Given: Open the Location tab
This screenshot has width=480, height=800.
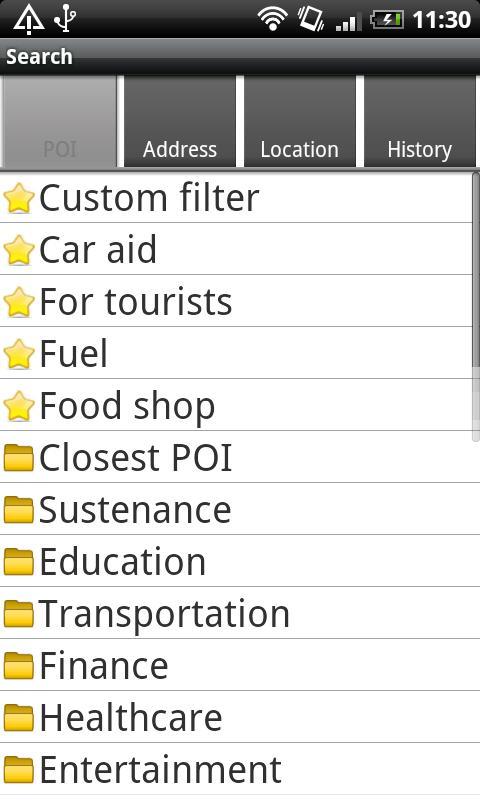Looking at the screenshot, I should (x=299, y=121).
